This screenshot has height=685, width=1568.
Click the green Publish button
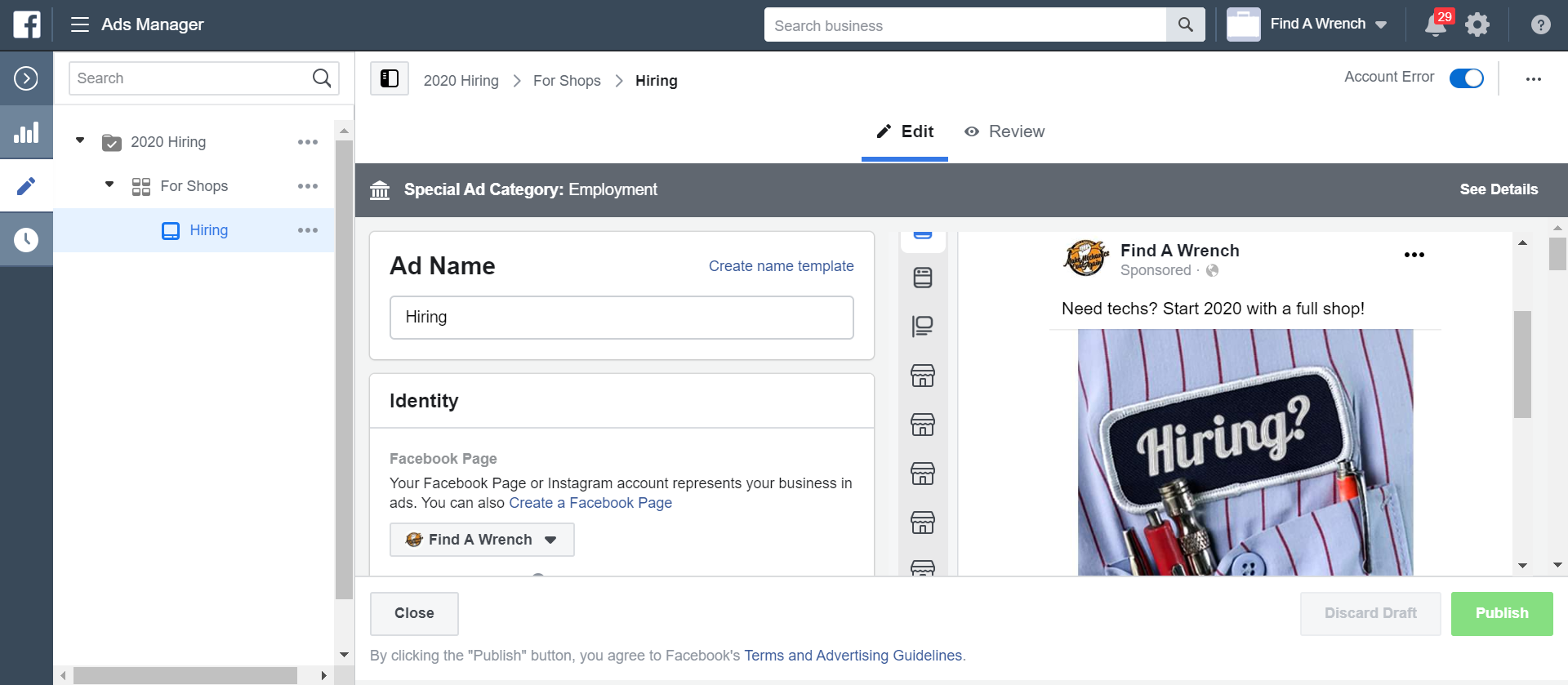[x=1502, y=613]
